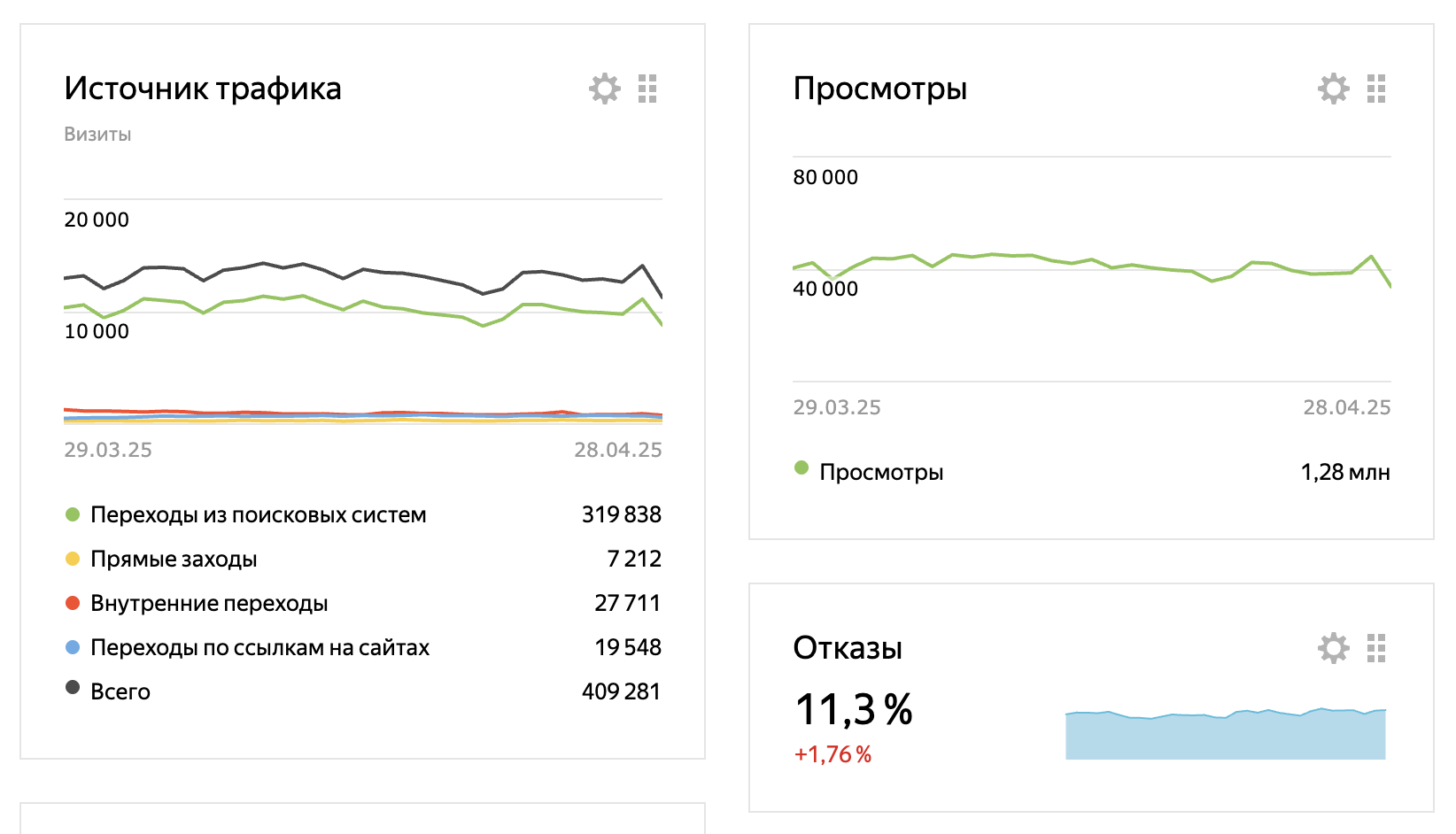Toggle blue dot for Переходы по ссылкам на сайтах
The image size is (1456, 834).
tap(73, 647)
